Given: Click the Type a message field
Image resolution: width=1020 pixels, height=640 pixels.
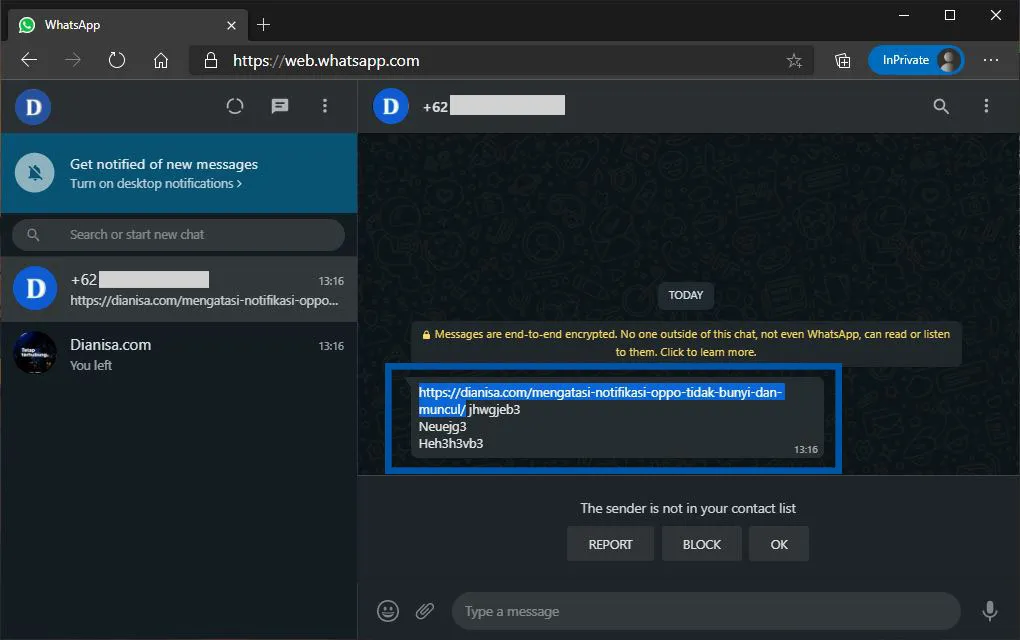Looking at the screenshot, I should pos(700,610).
